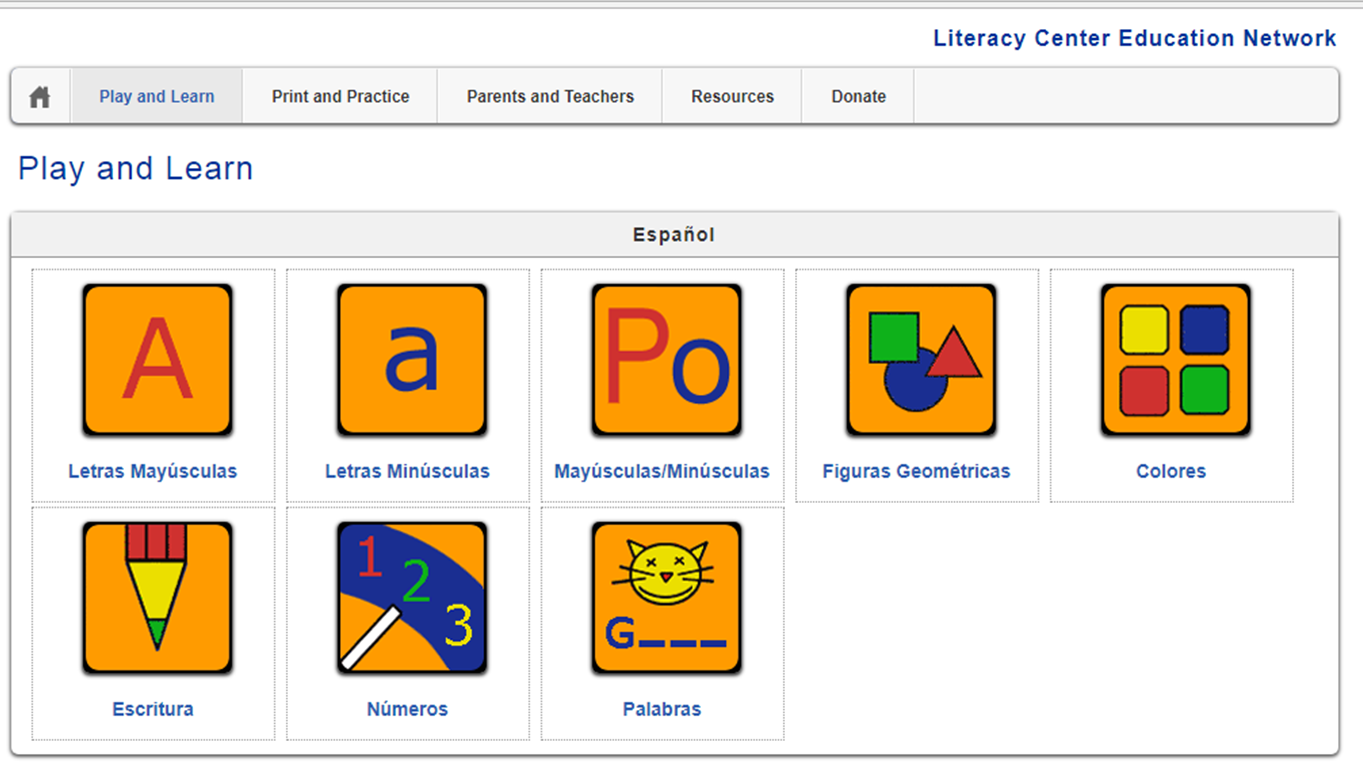Launch the Escritura pencil icon

[x=157, y=598]
